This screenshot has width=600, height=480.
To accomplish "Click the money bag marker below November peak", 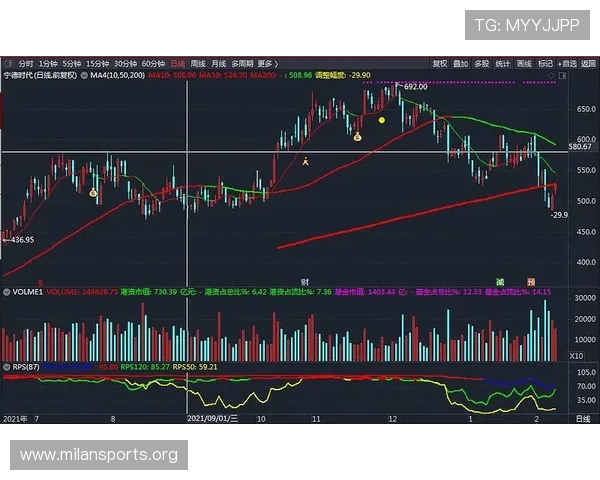I will 357,136.
